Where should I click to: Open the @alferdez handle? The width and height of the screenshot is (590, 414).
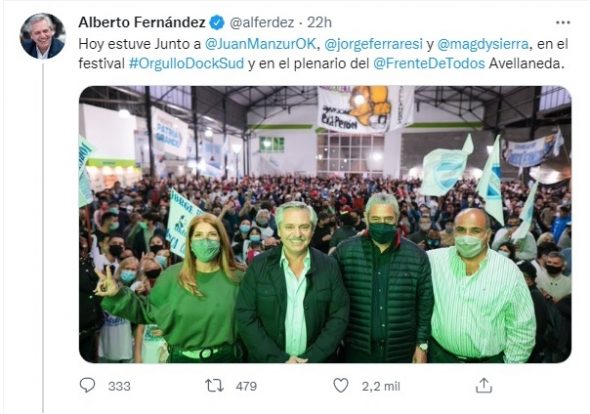[x=262, y=23]
